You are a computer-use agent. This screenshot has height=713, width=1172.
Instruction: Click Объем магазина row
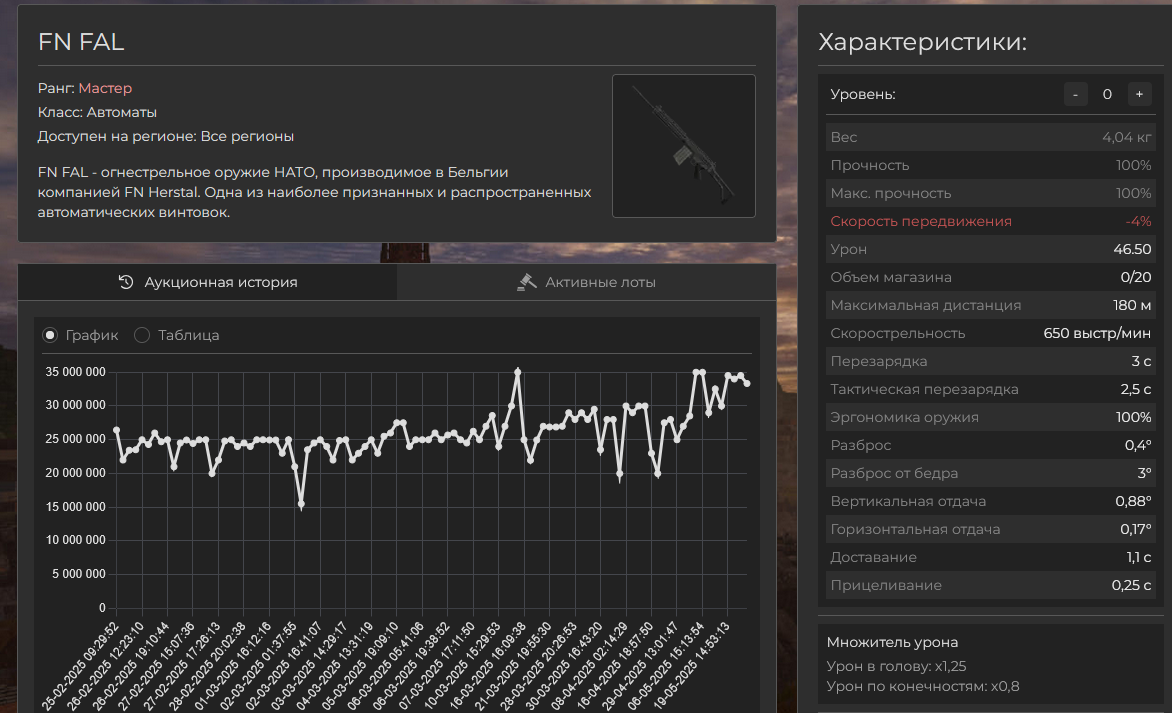point(990,277)
